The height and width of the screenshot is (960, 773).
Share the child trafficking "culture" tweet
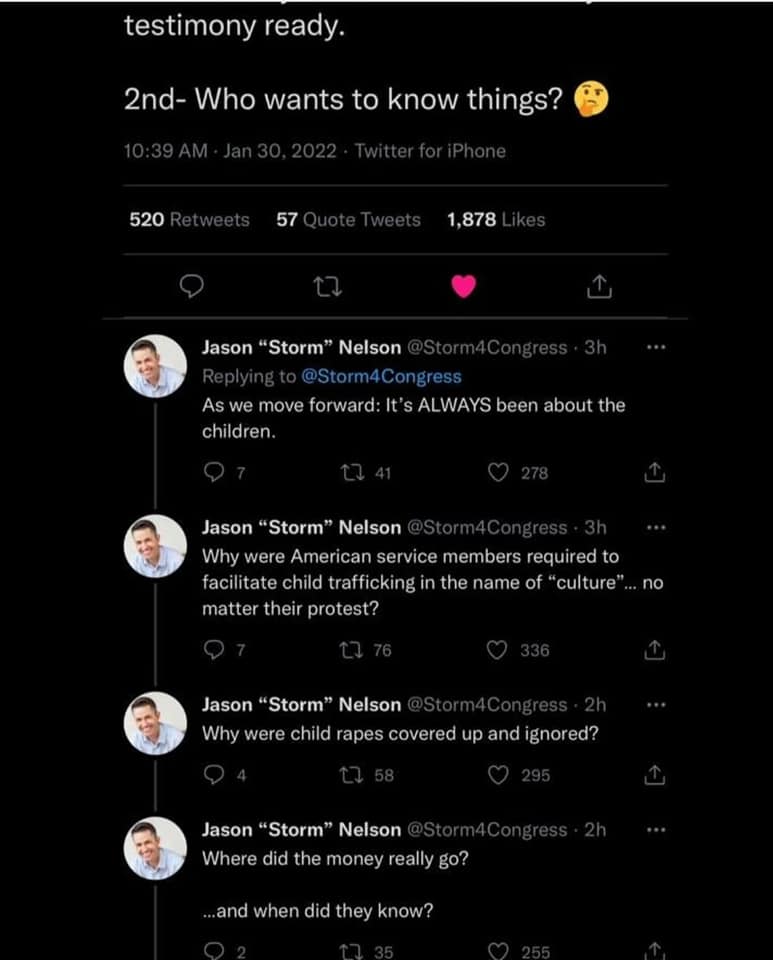point(654,650)
